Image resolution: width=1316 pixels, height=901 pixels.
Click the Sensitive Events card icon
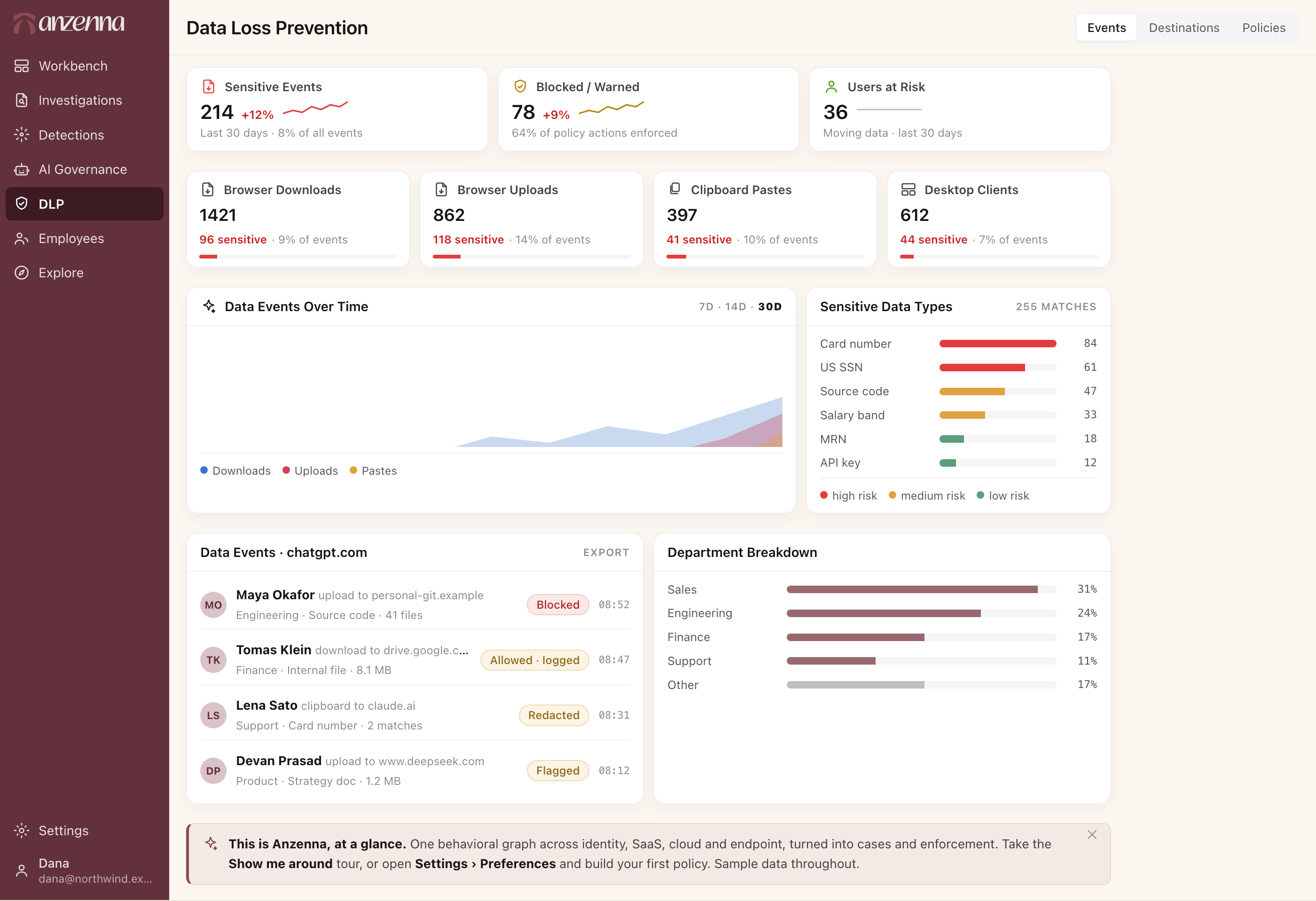pyautogui.click(x=208, y=86)
